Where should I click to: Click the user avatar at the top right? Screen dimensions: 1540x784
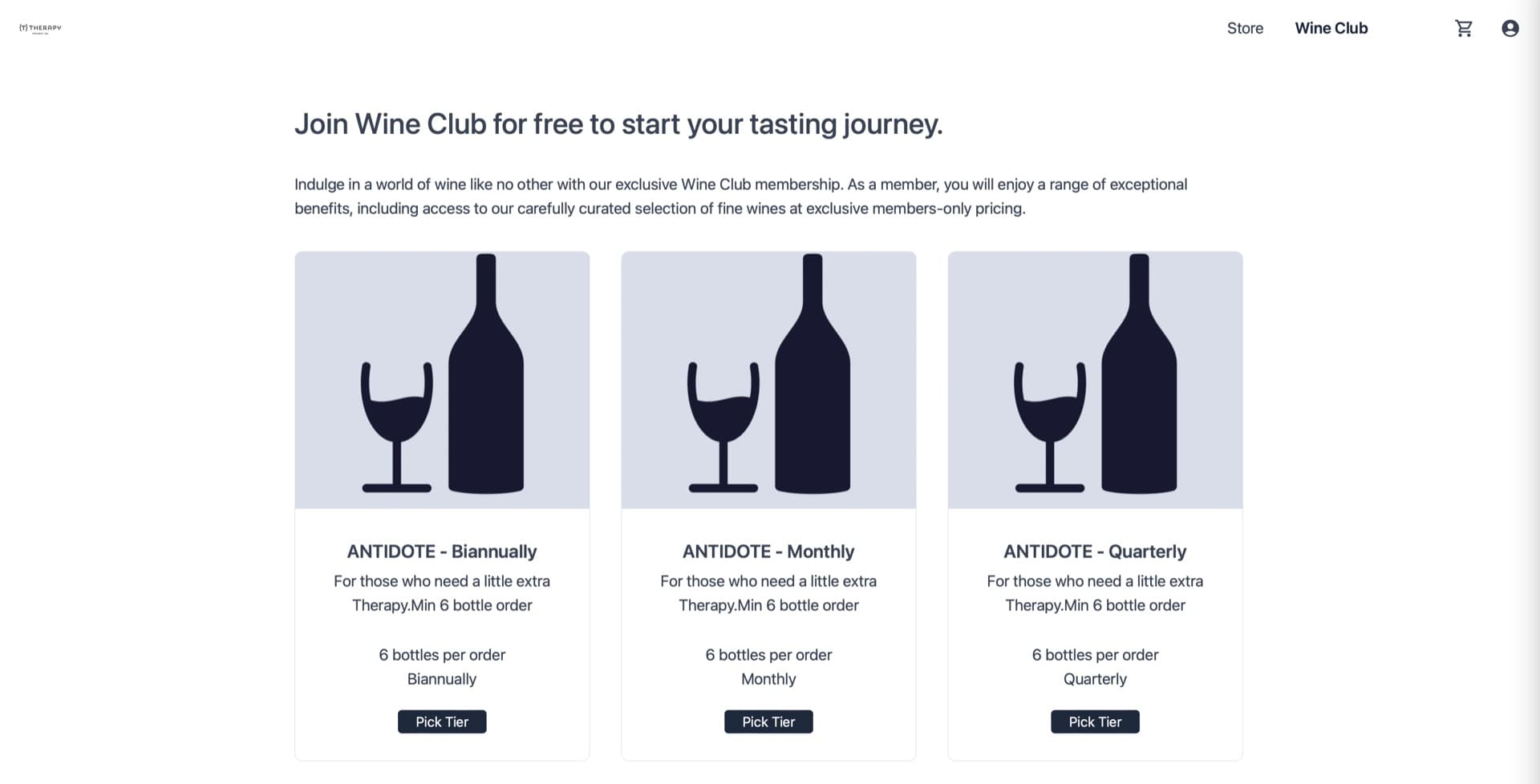tap(1510, 28)
